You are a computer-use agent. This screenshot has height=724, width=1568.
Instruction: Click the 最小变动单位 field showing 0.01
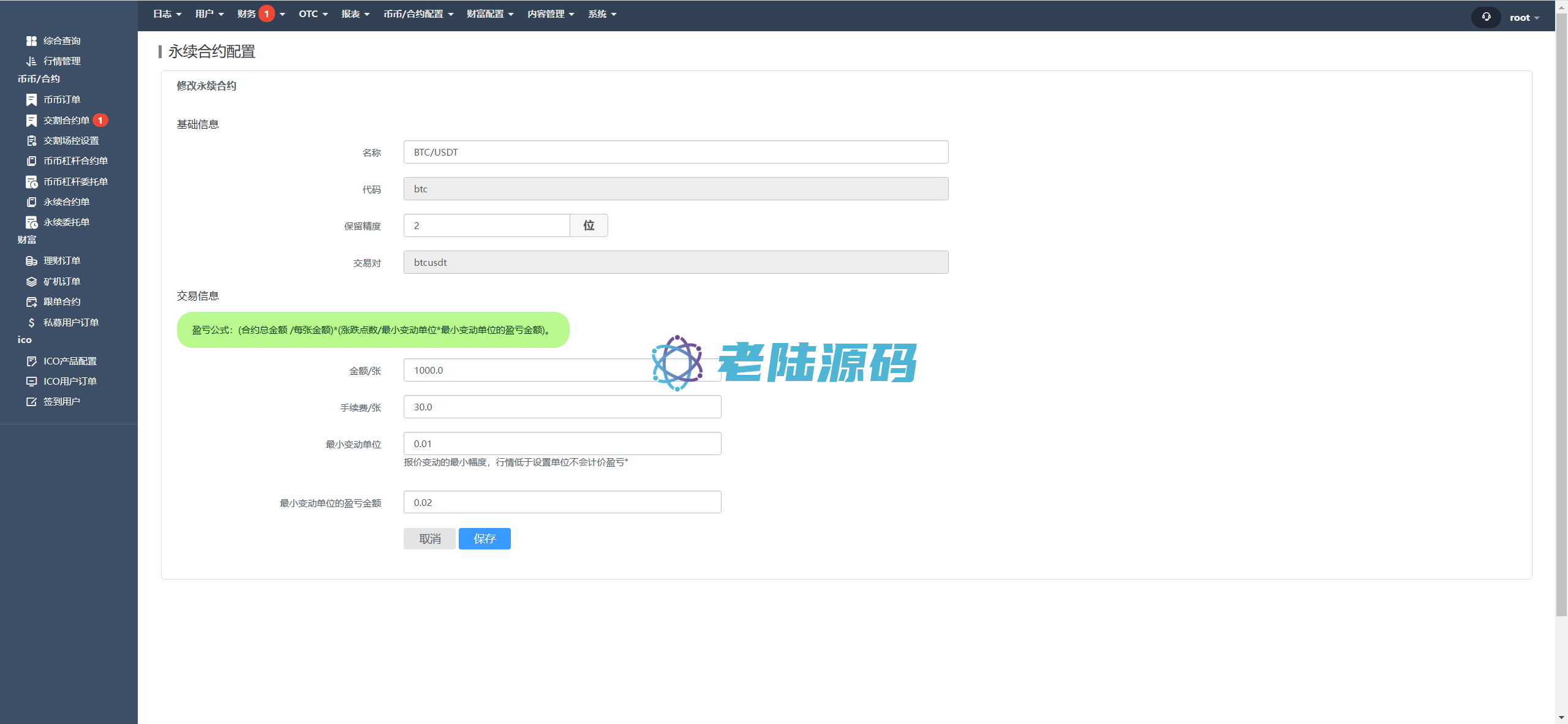coord(562,443)
